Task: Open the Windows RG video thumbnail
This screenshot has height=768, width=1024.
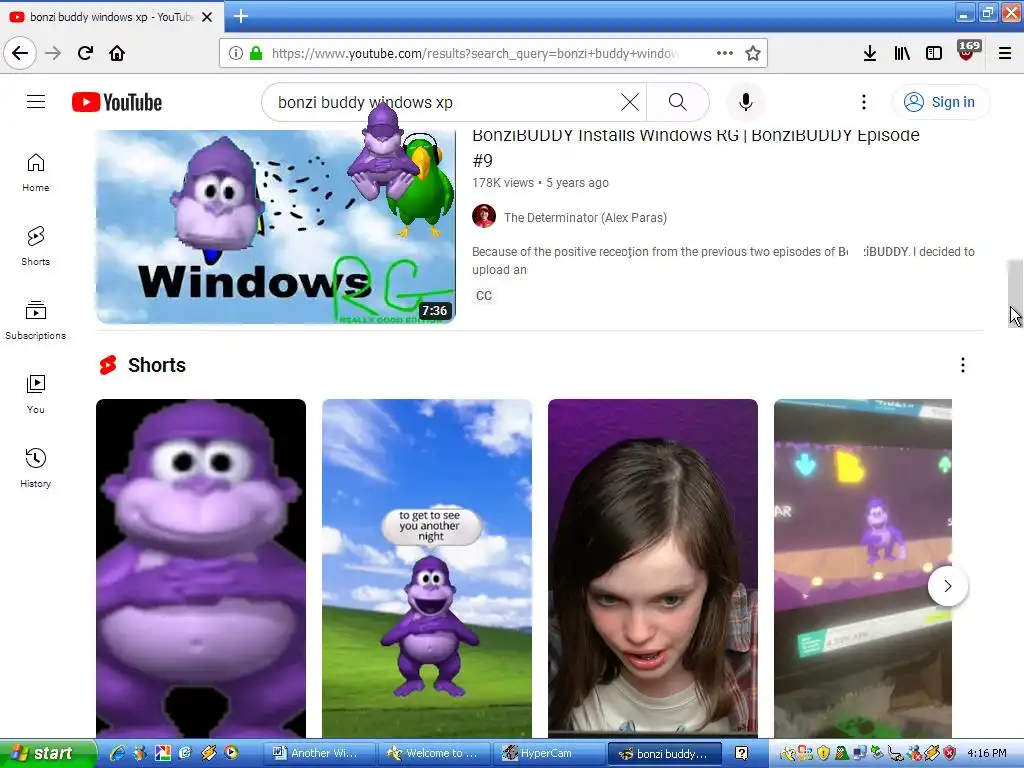Action: pos(276,227)
